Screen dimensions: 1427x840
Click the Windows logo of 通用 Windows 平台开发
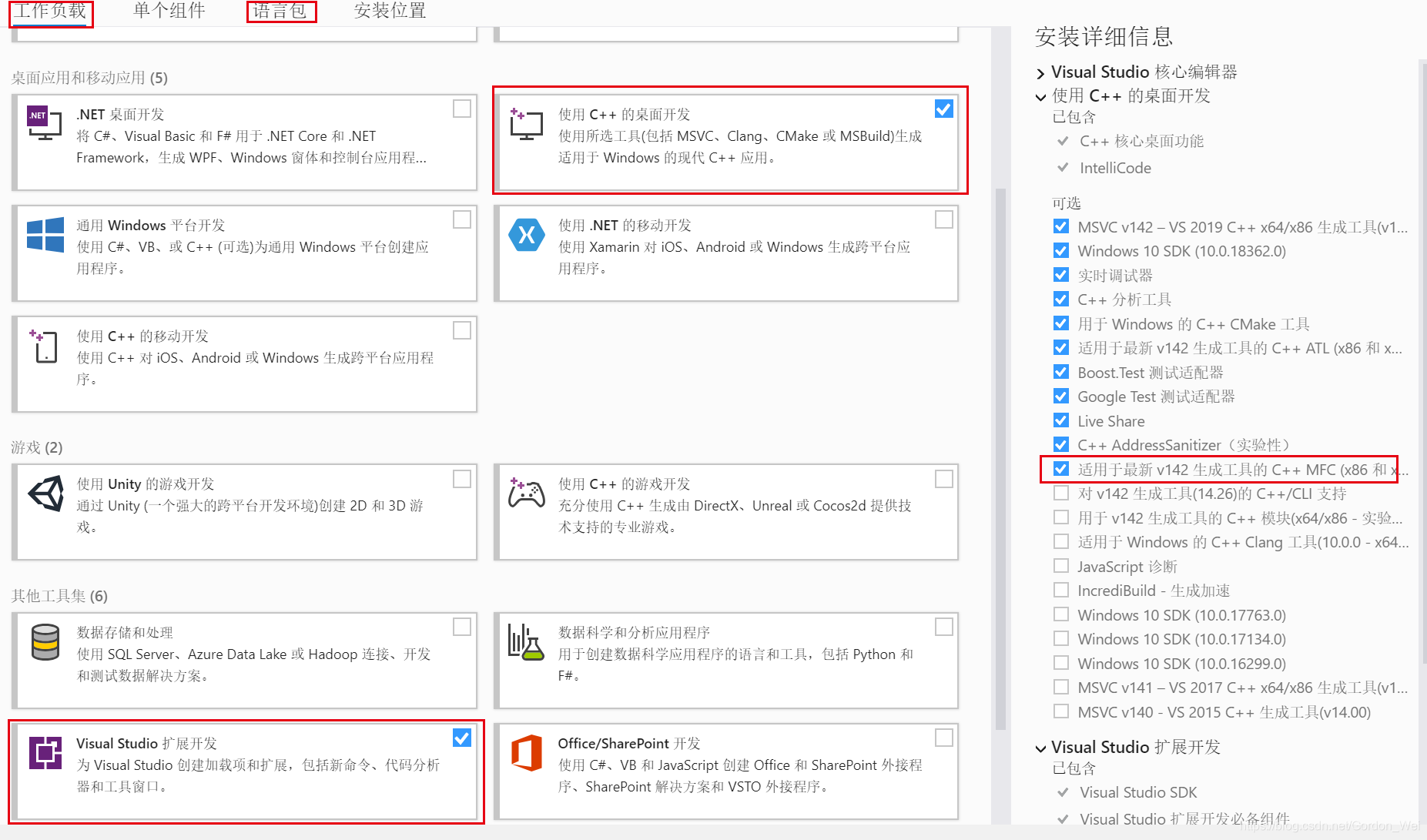[45, 234]
